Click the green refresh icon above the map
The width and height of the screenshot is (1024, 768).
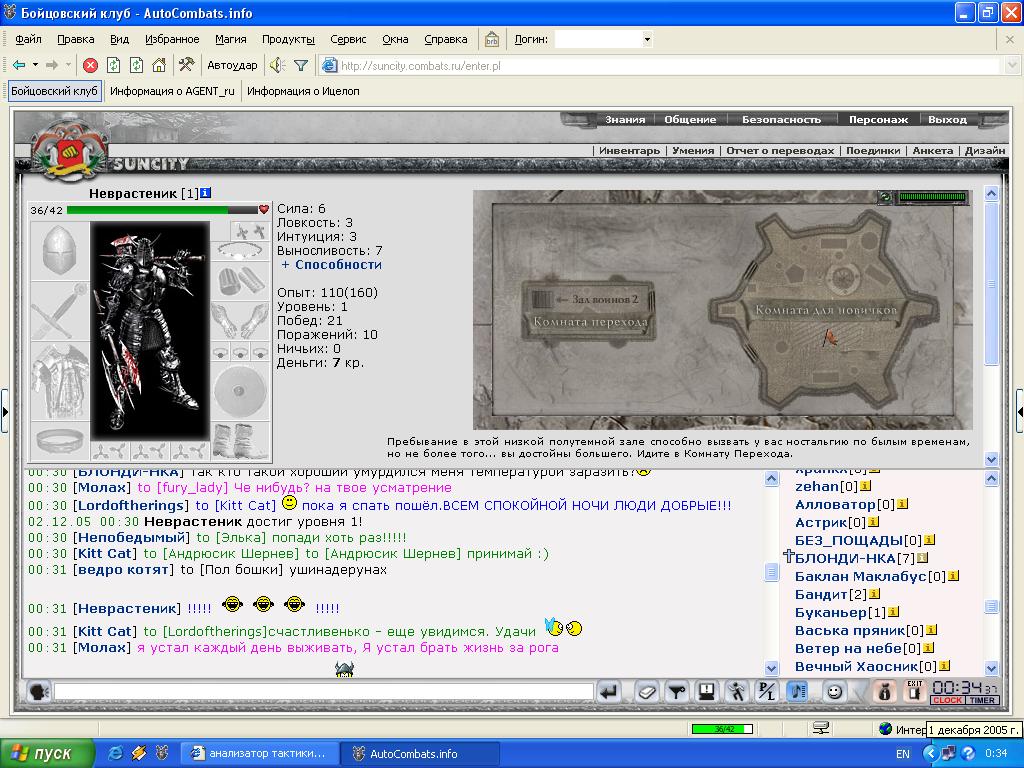point(886,197)
